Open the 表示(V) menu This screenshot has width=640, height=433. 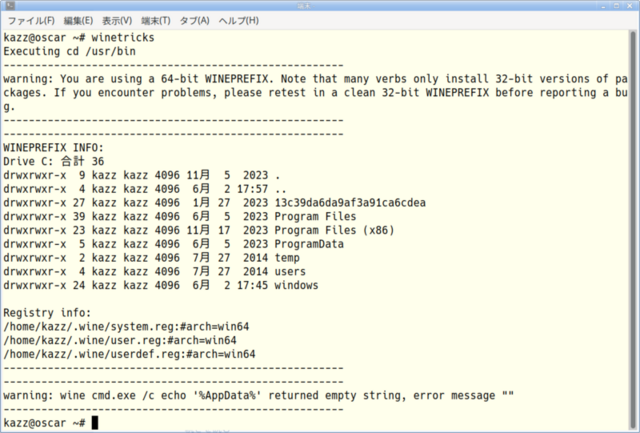[117, 21]
